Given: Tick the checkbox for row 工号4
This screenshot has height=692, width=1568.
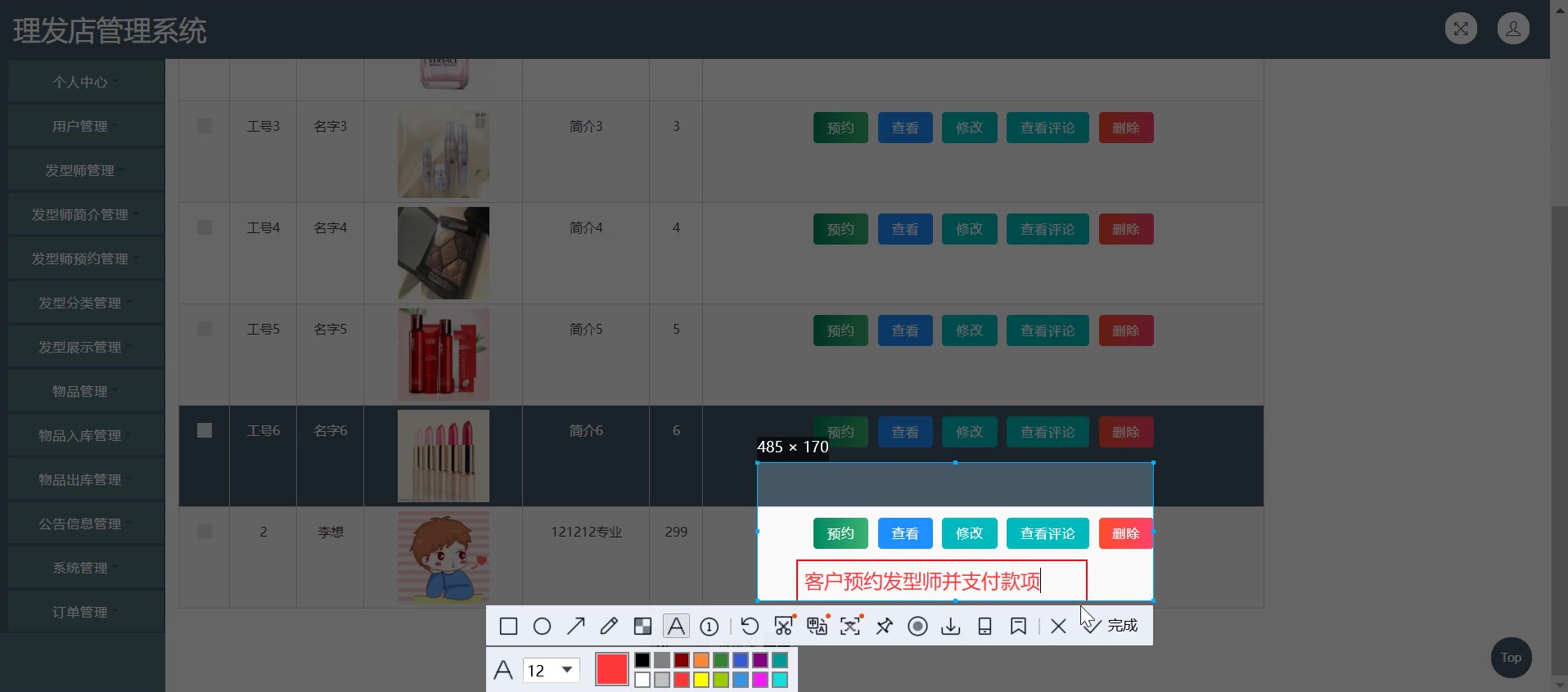Looking at the screenshot, I should pos(205,227).
